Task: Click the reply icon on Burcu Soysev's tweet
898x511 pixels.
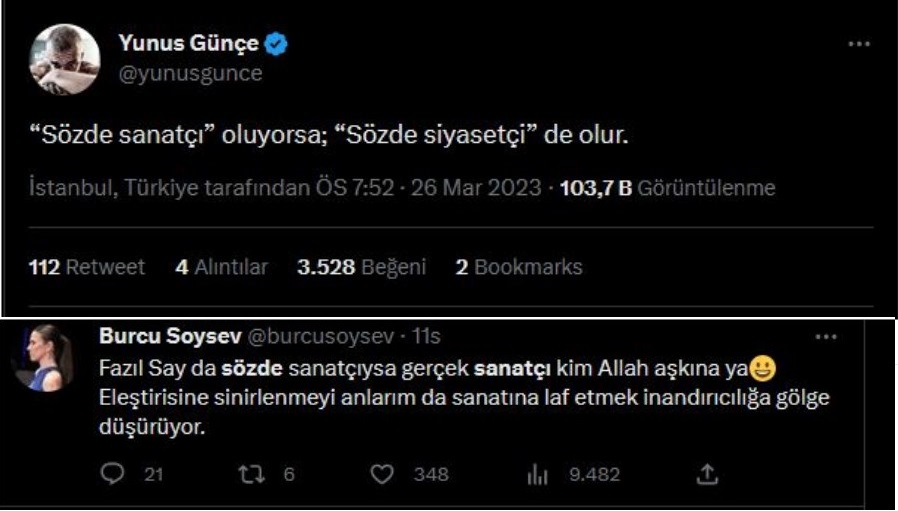Action: tap(115, 474)
